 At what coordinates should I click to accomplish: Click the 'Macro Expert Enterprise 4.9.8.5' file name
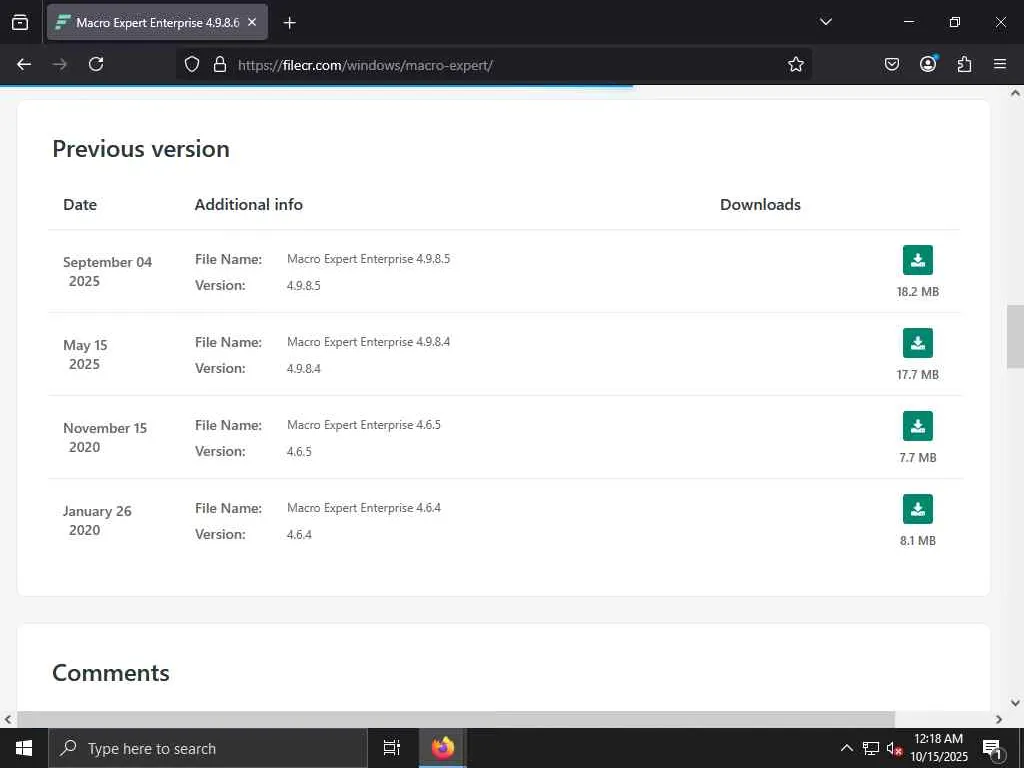pyautogui.click(x=368, y=259)
